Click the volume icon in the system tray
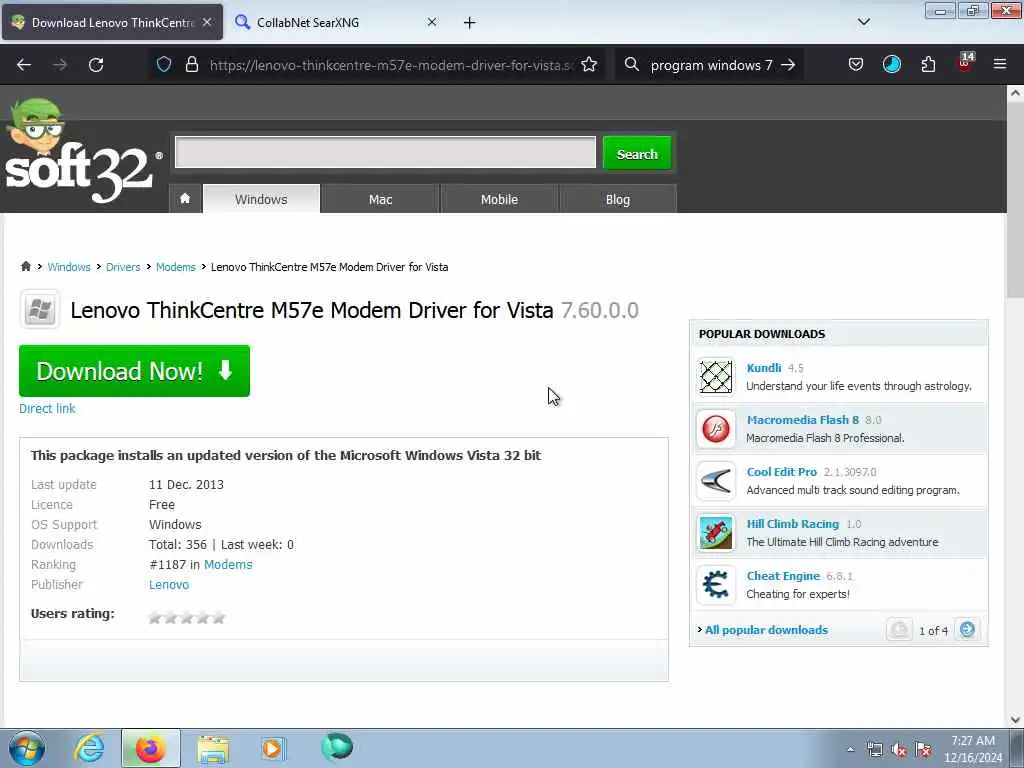Screen dimensions: 1024x768 pyautogui.click(x=899, y=750)
